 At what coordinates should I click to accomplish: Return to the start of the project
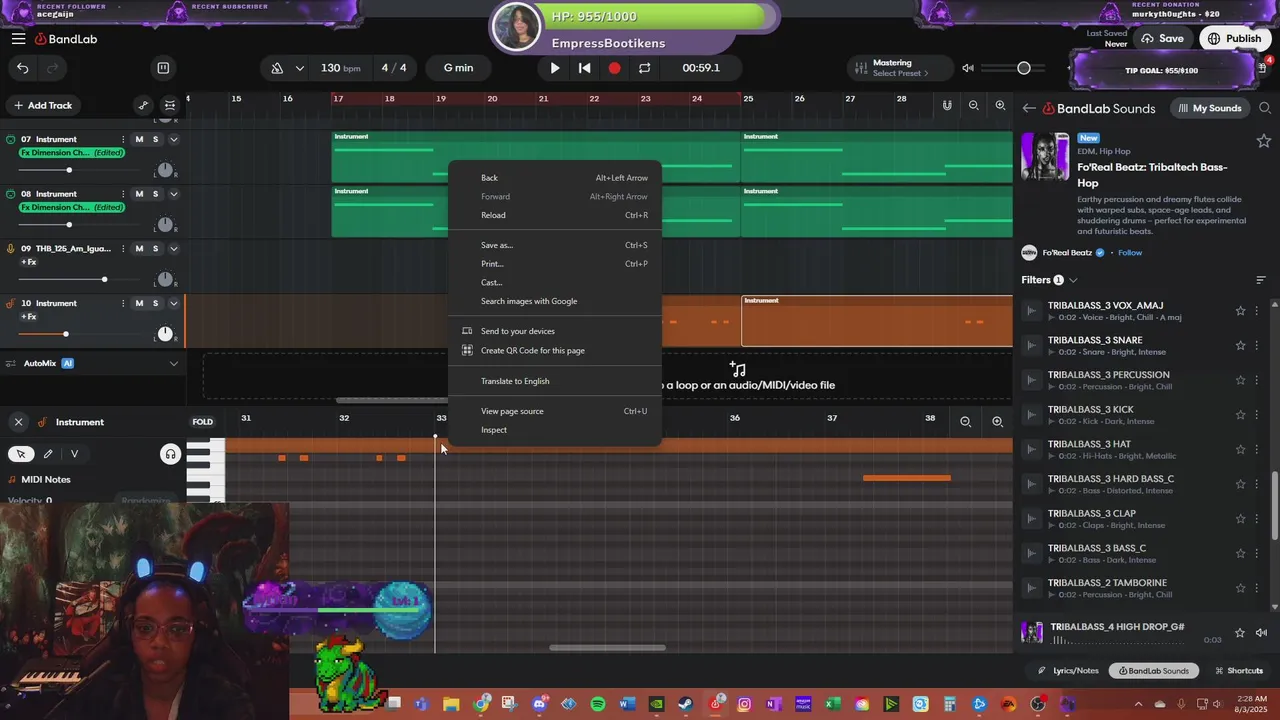(x=585, y=68)
